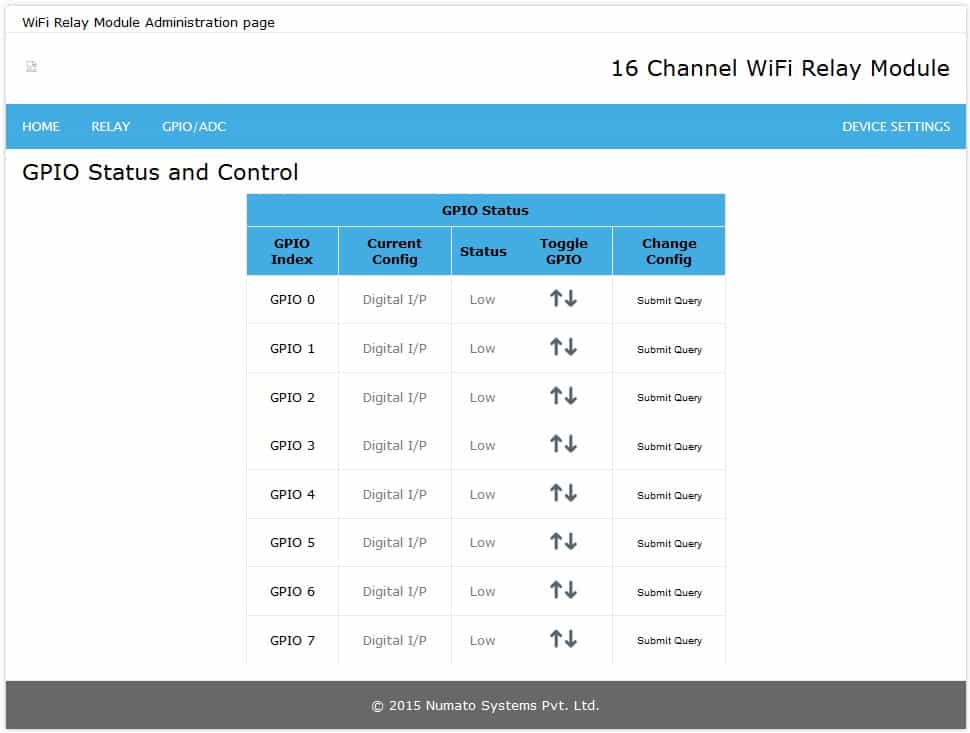This screenshot has width=970, height=733.
Task: Hit Submit Query on the GPIO 7 row
Action: click(669, 641)
